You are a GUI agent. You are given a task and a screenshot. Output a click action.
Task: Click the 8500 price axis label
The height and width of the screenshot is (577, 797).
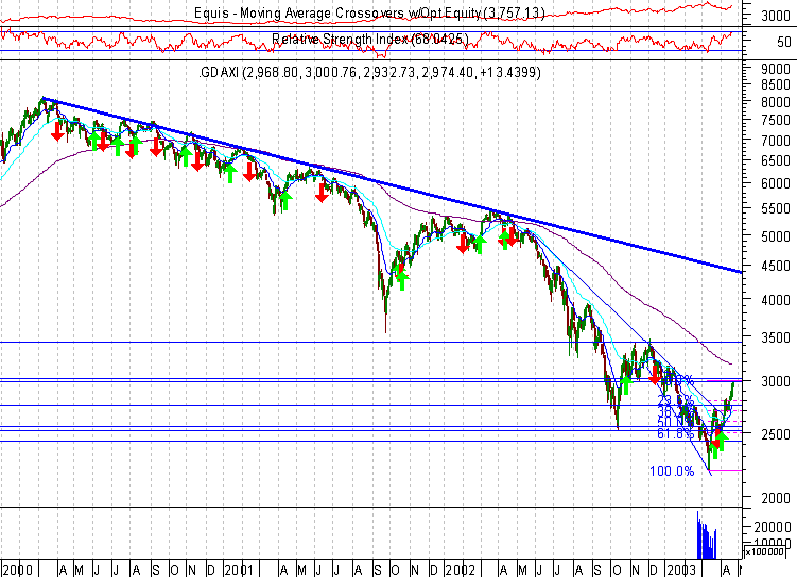point(776,85)
